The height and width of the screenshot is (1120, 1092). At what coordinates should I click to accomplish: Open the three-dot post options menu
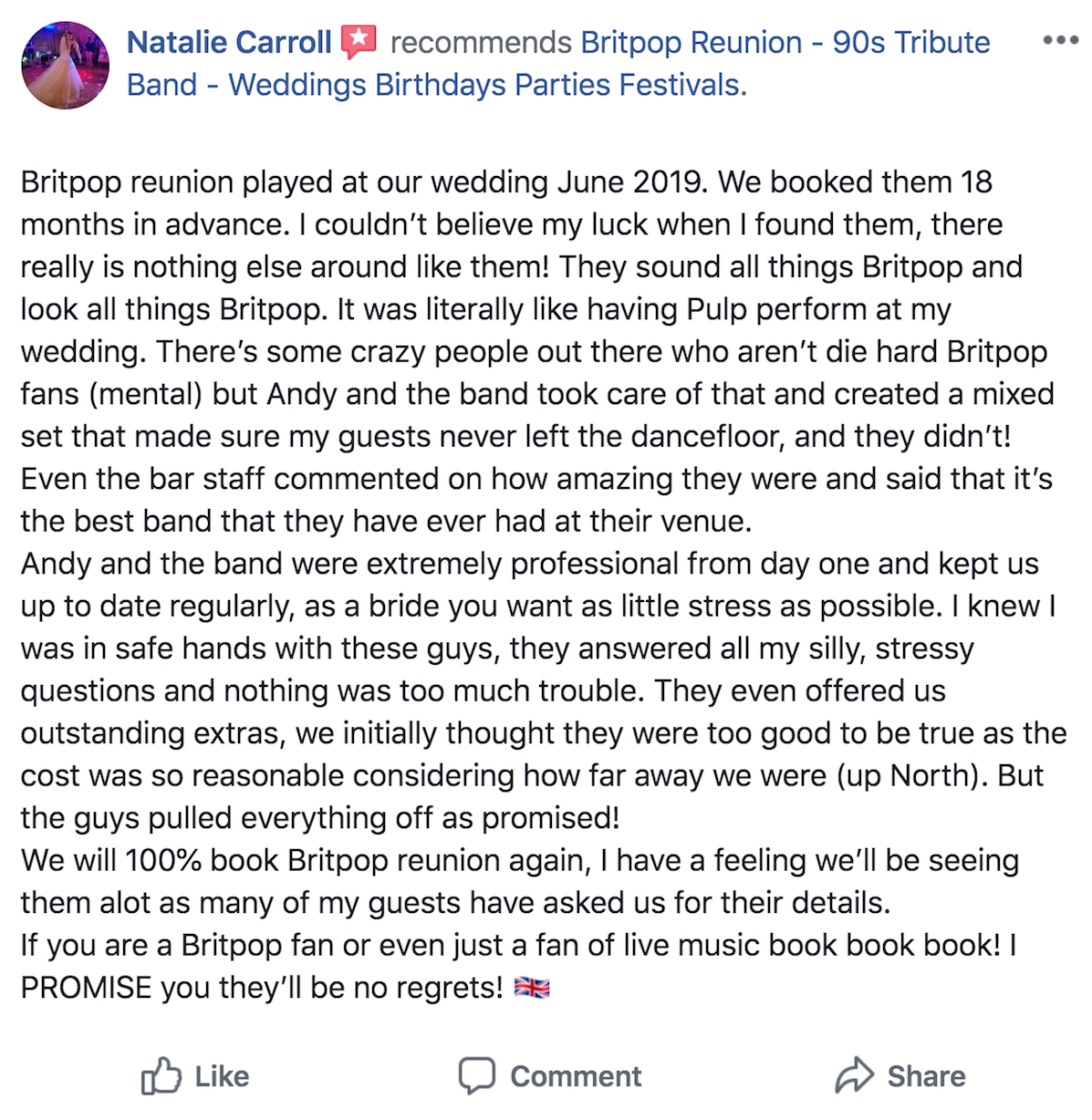click(x=1060, y=41)
